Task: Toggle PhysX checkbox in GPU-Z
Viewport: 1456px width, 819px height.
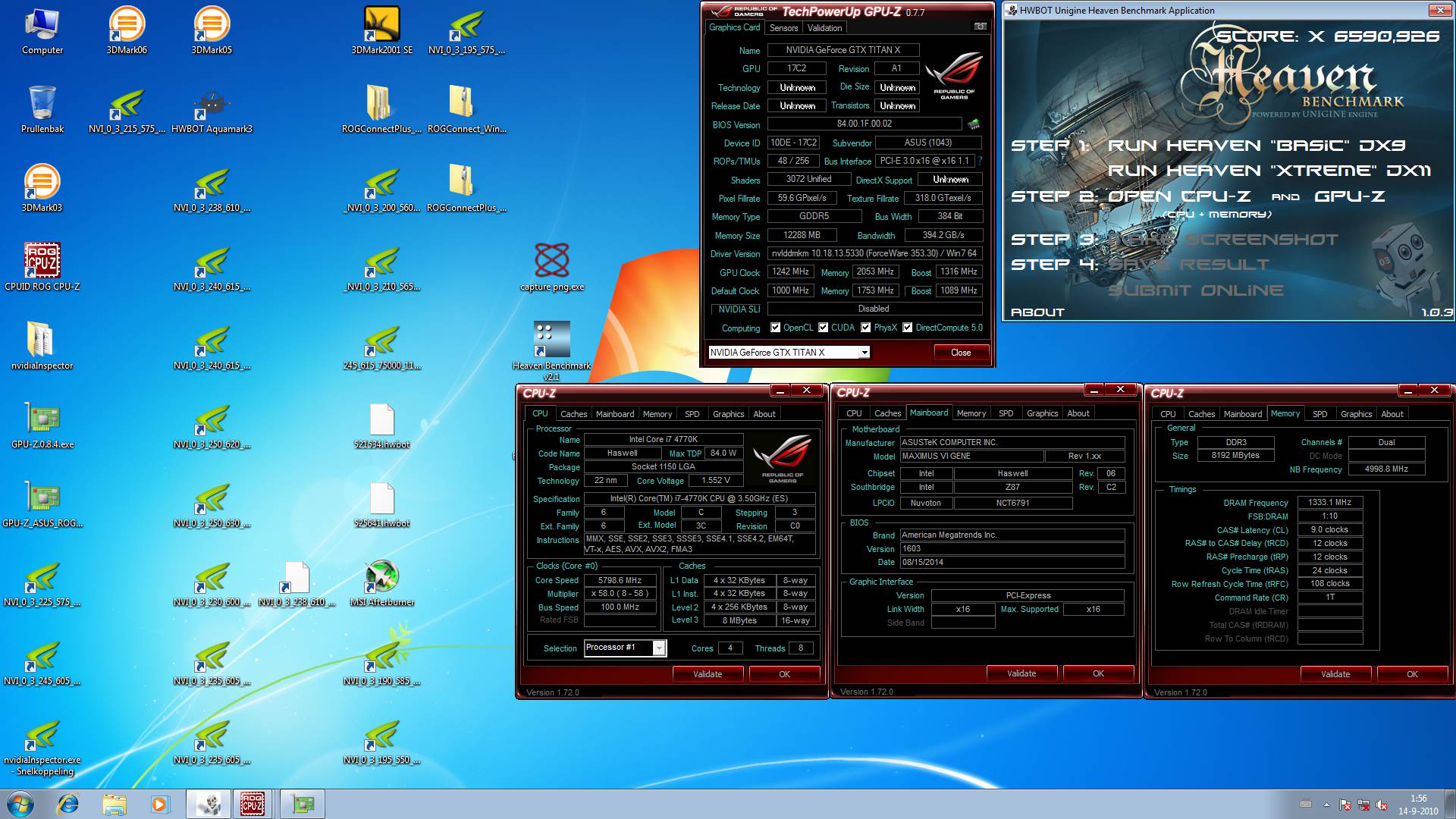Action: pos(865,328)
